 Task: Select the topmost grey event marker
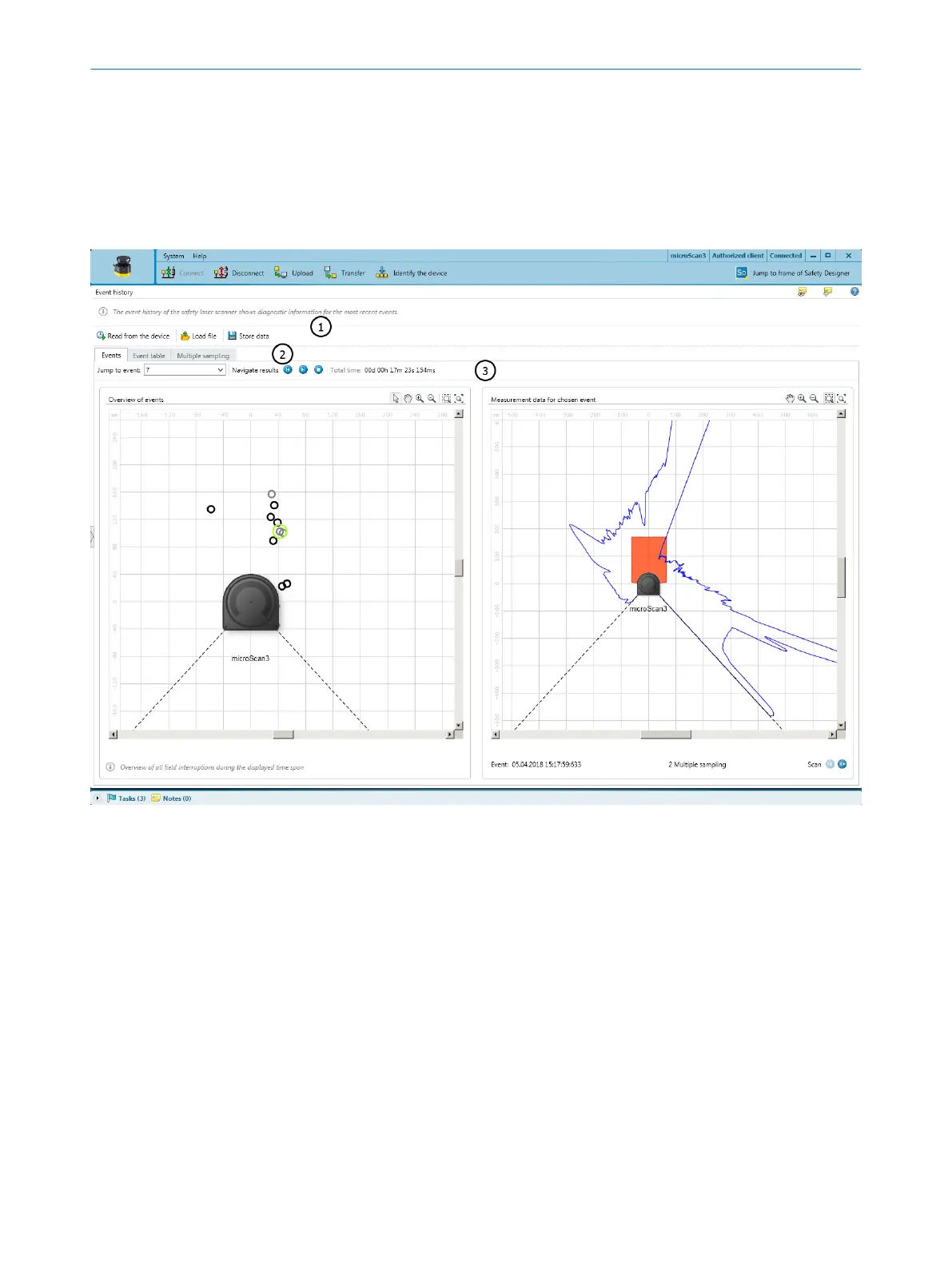point(272,494)
